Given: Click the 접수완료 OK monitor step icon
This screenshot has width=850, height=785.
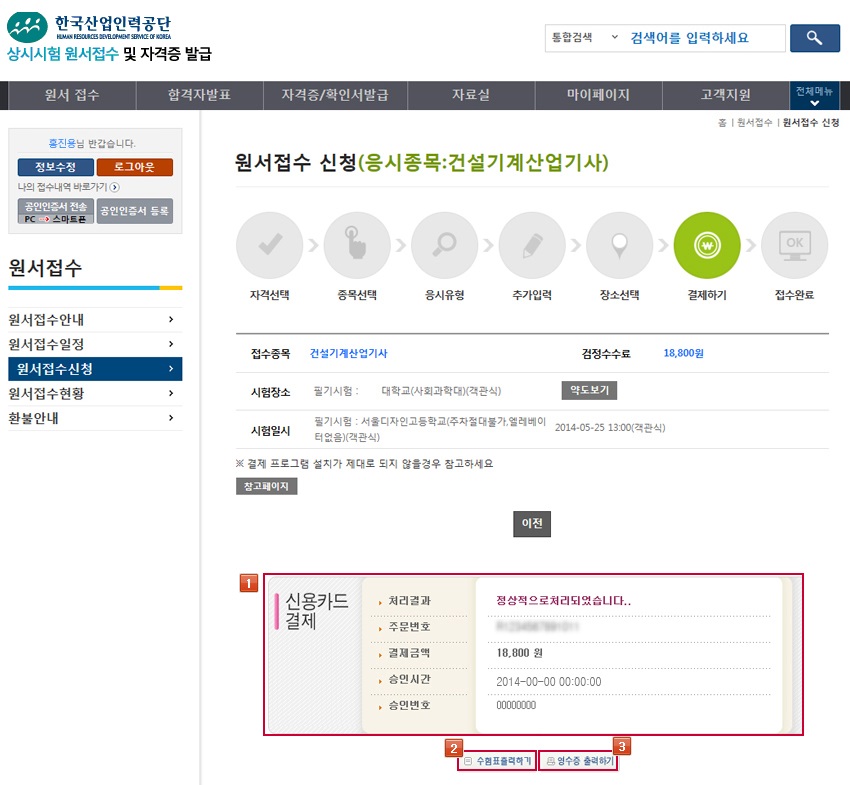Looking at the screenshot, I should (794, 246).
